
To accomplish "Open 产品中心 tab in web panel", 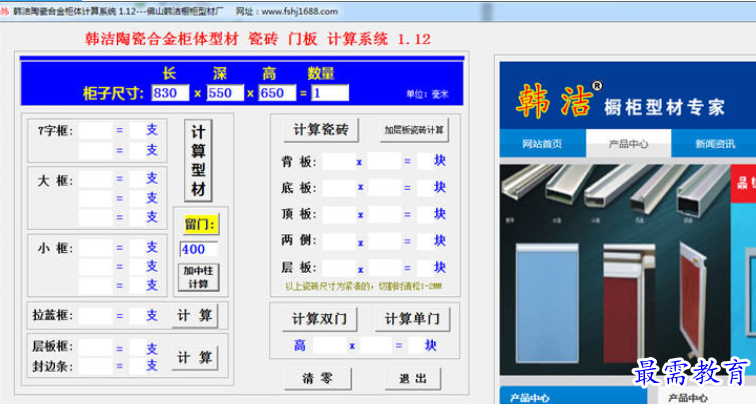I will tap(628, 144).
